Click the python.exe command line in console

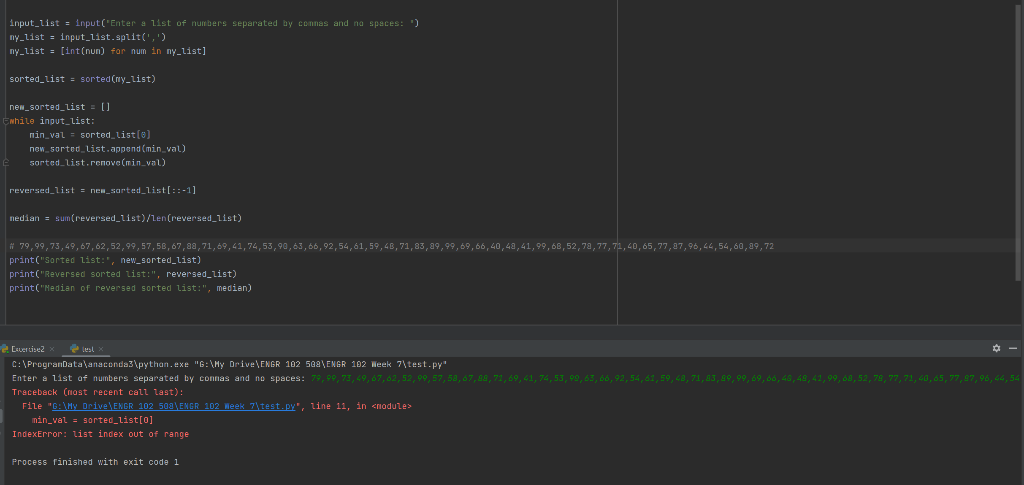pos(229,364)
